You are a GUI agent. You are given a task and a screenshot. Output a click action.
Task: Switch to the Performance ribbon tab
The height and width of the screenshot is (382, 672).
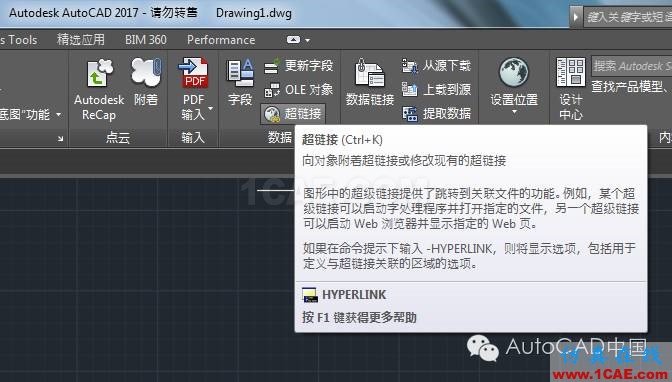pos(221,40)
